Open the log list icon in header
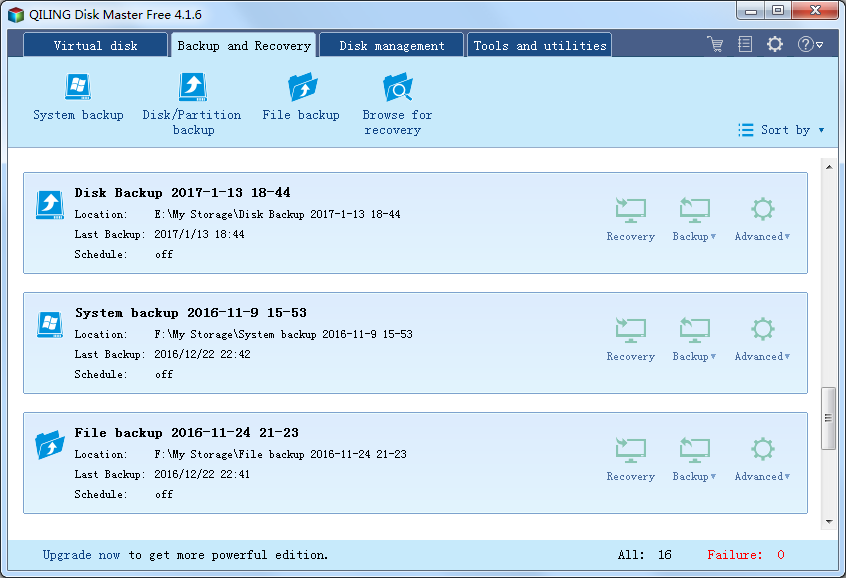Viewport: 846px width, 578px height. [x=745, y=44]
